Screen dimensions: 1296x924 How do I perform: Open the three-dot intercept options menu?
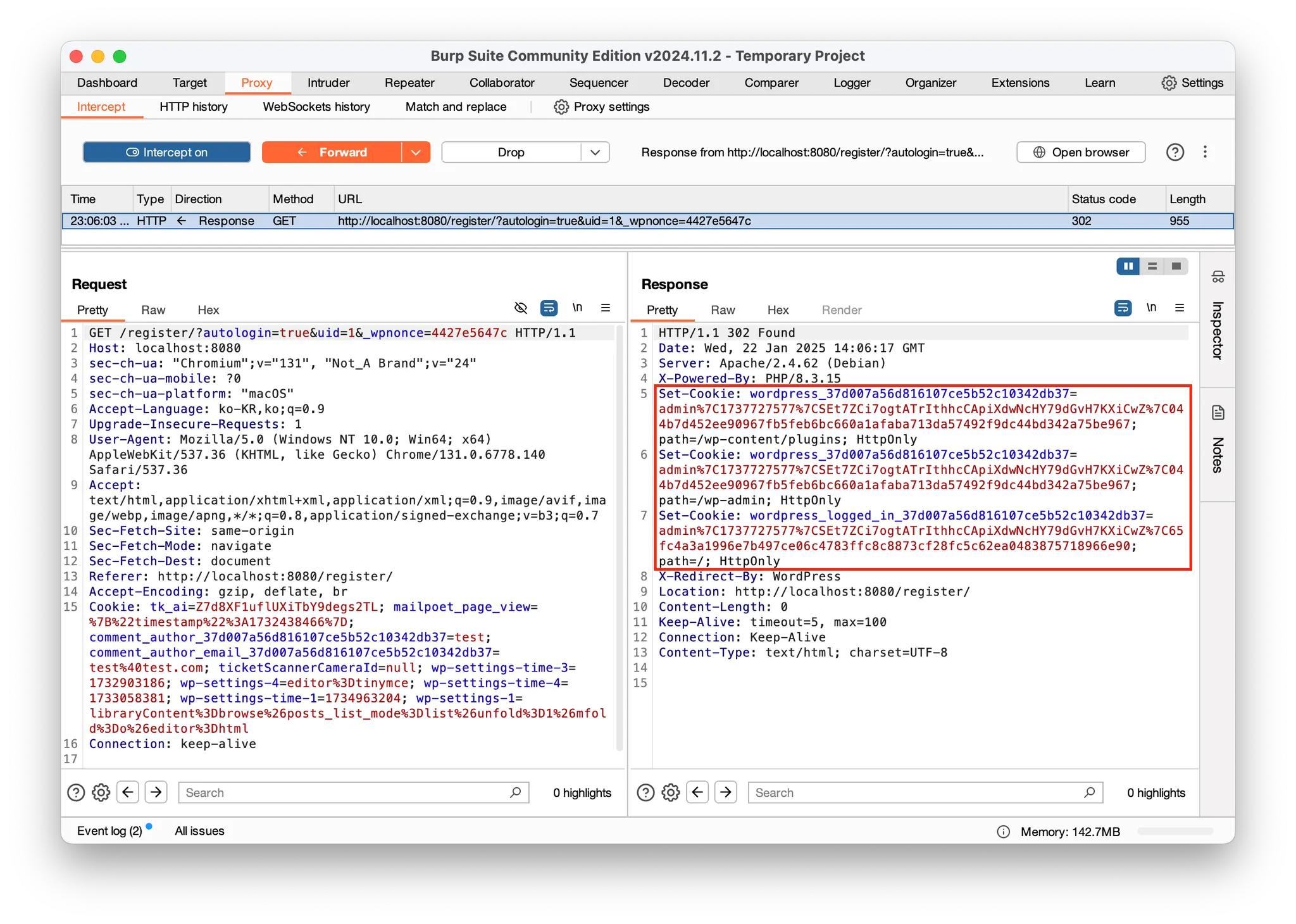tap(1205, 152)
